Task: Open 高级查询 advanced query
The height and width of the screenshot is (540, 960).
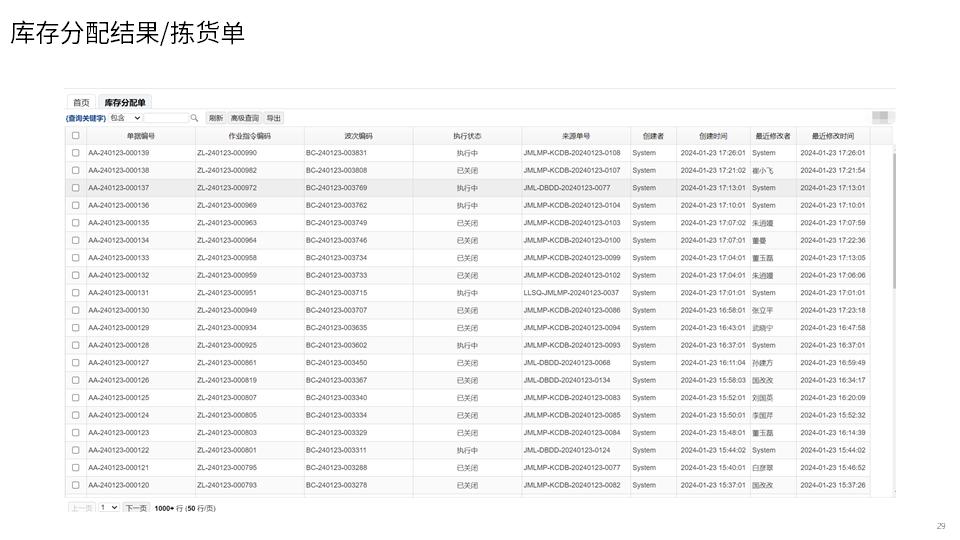Action: point(244,118)
